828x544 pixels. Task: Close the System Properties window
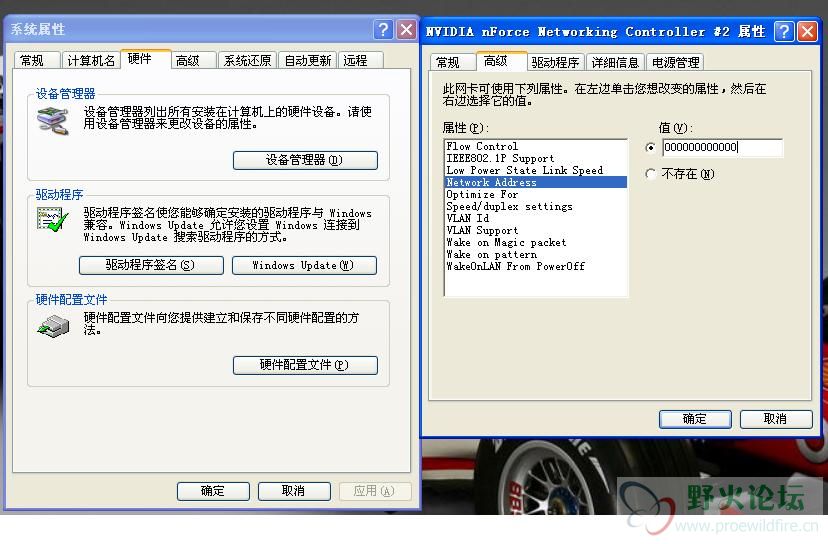click(406, 30)
